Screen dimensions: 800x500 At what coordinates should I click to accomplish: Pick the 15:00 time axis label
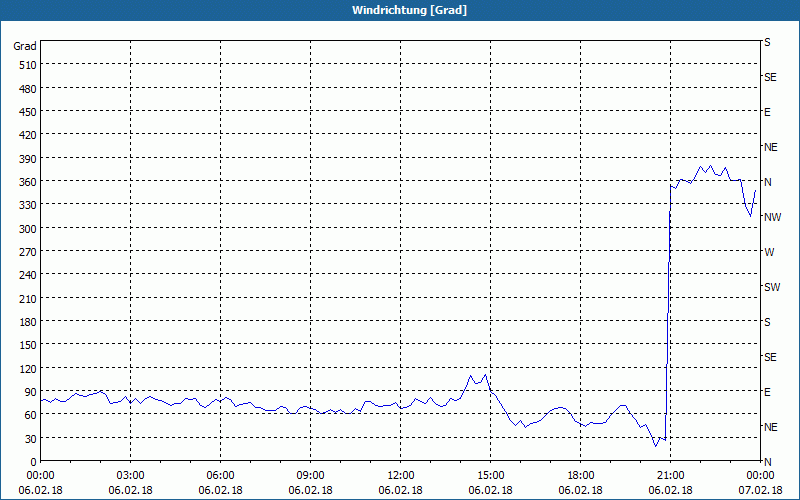click(x=490, y=476)
